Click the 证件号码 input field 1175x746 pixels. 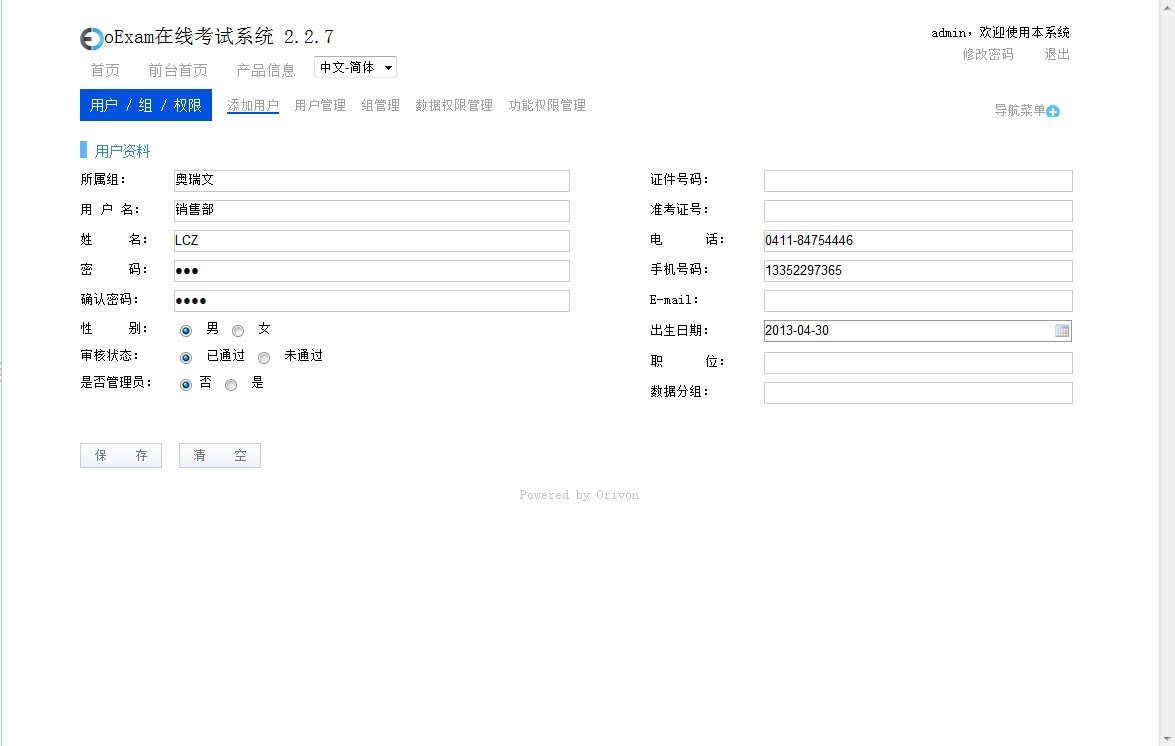pyautogui.click(x=918, y=181)
